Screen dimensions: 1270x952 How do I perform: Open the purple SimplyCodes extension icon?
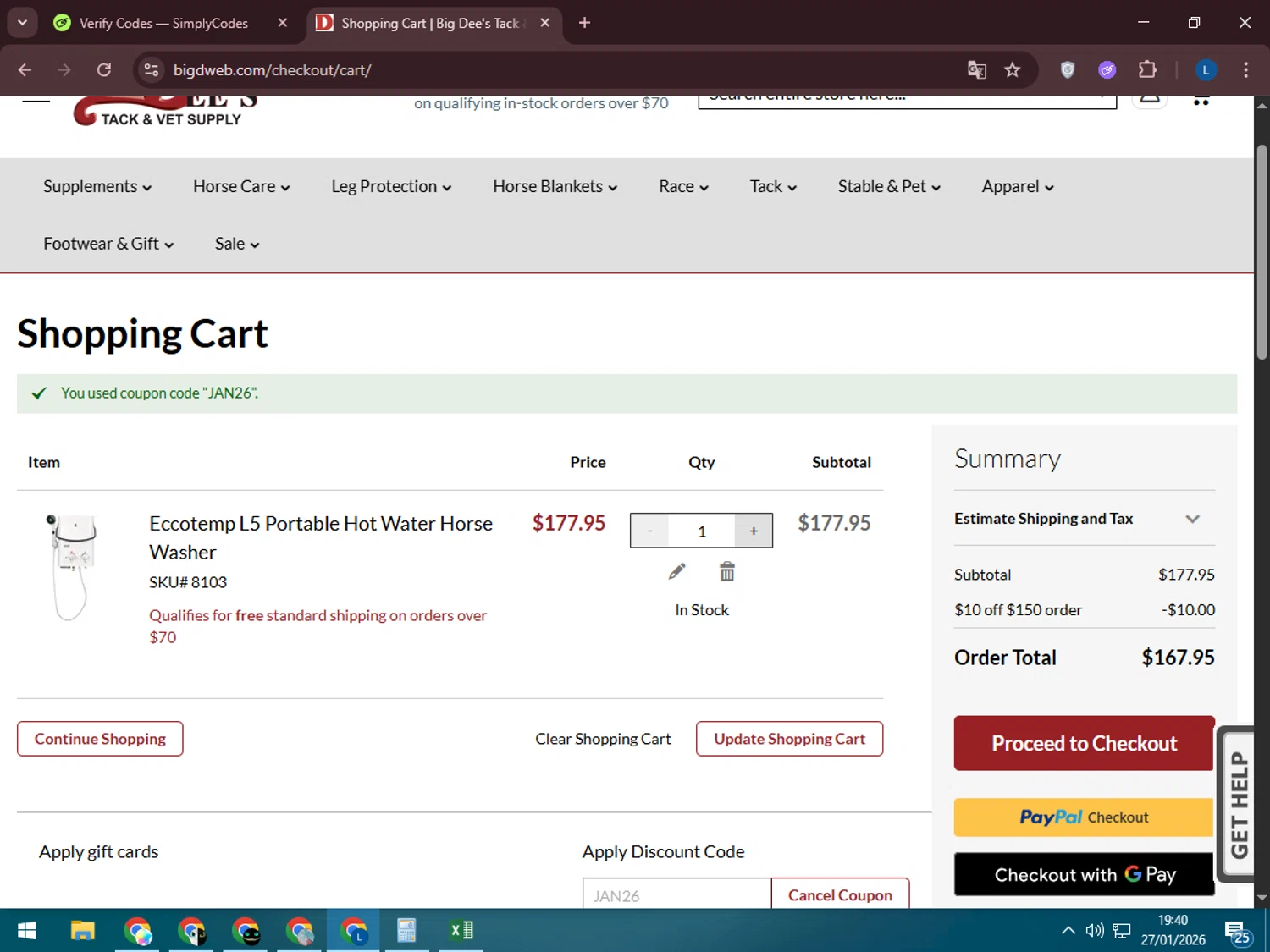pos(1107,70)
